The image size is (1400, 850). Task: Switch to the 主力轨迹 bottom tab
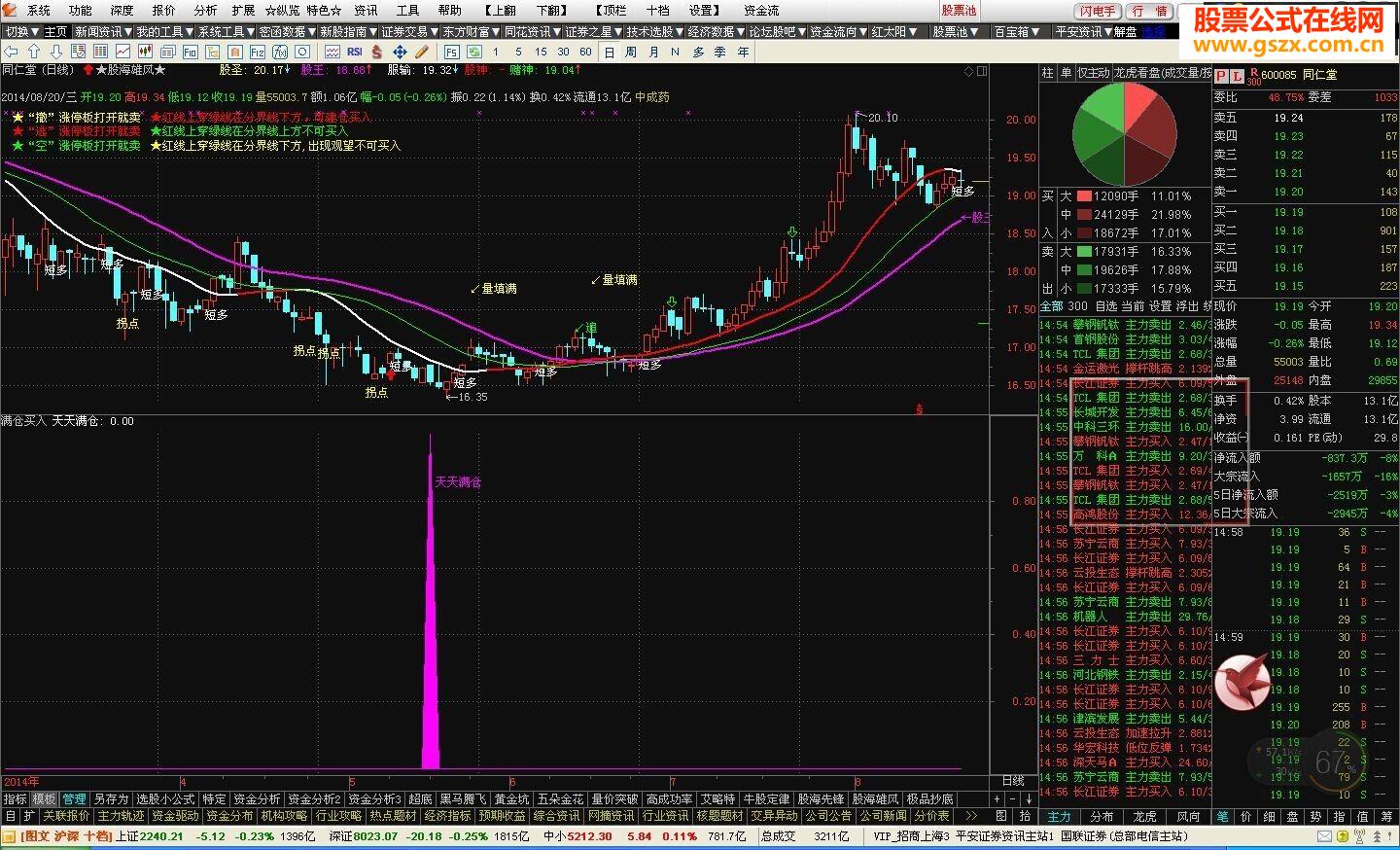(121, 816)
